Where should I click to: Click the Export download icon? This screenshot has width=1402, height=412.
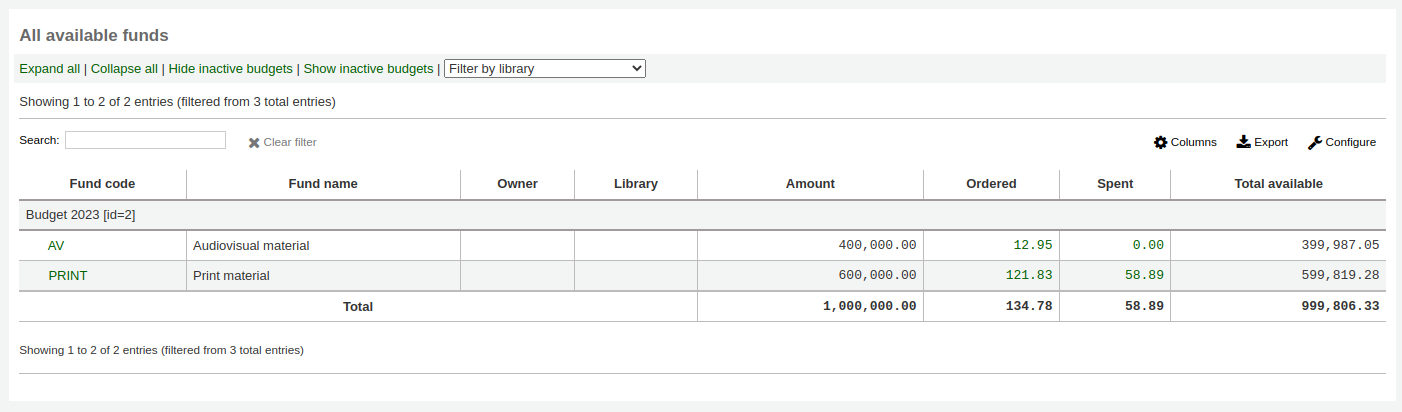(x=1243, y=142)
